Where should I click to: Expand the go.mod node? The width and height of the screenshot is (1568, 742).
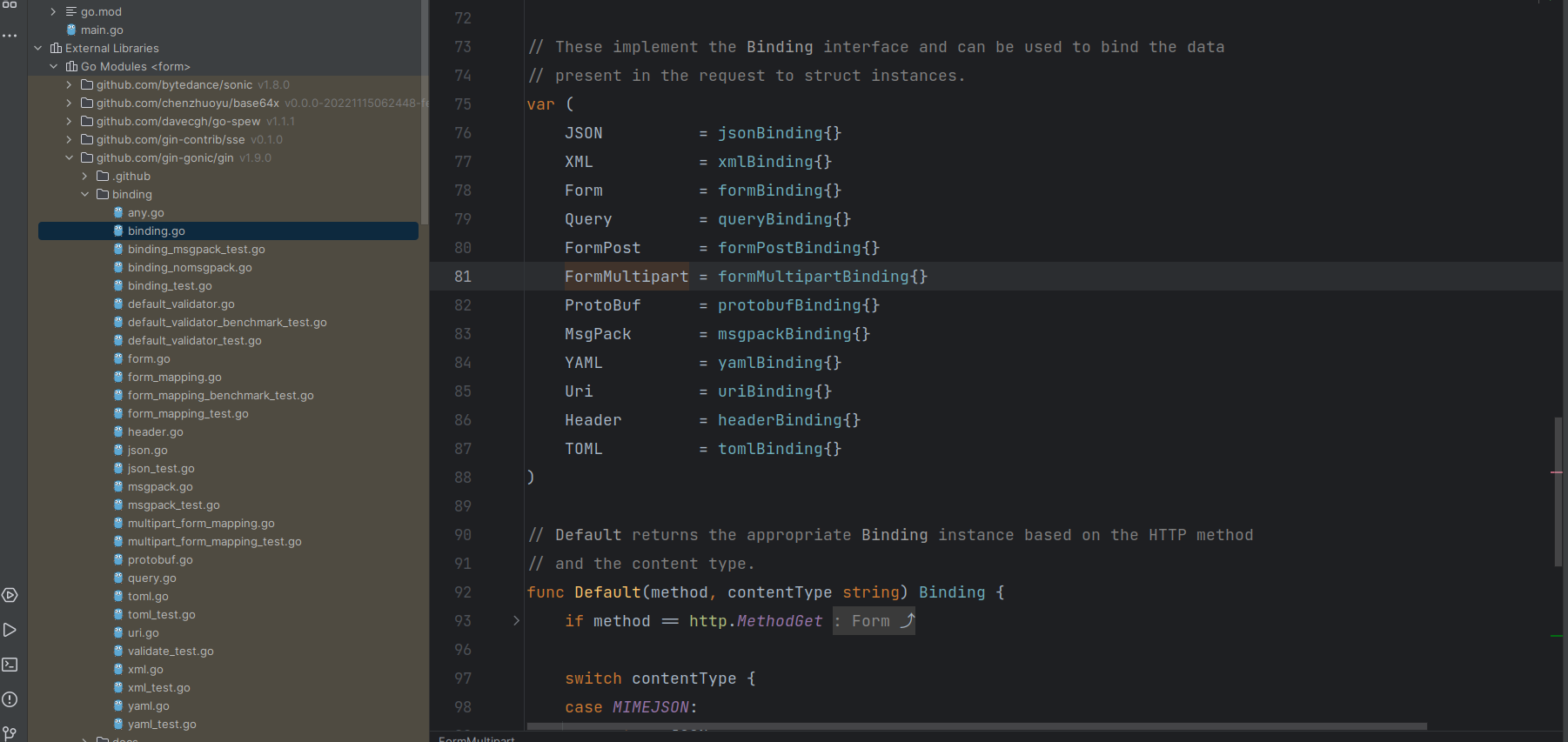pos(53,11)
